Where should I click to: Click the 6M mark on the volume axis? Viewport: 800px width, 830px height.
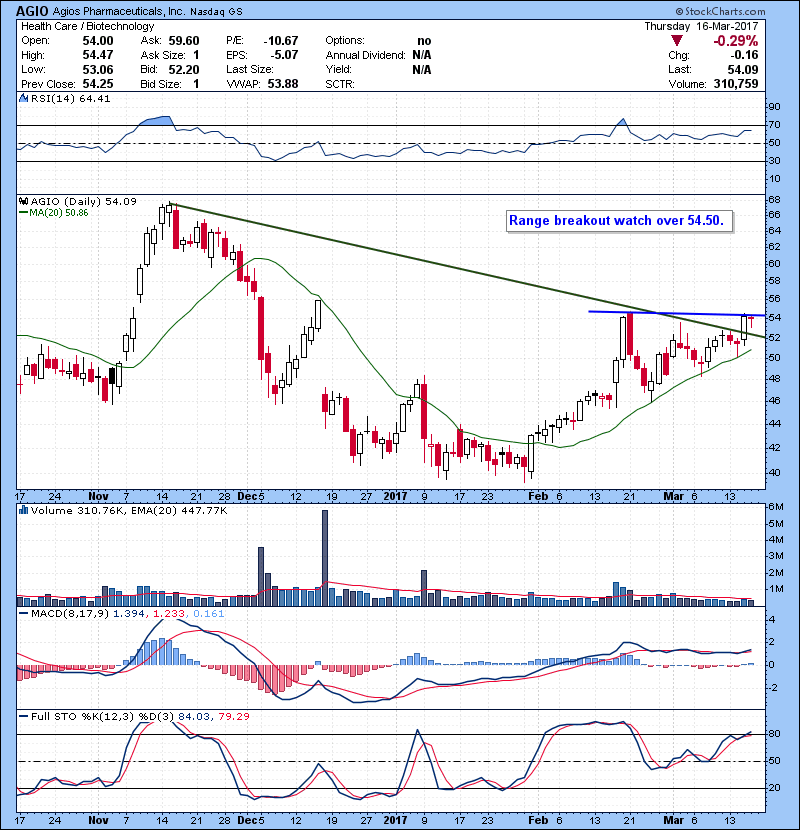point(776,507)
